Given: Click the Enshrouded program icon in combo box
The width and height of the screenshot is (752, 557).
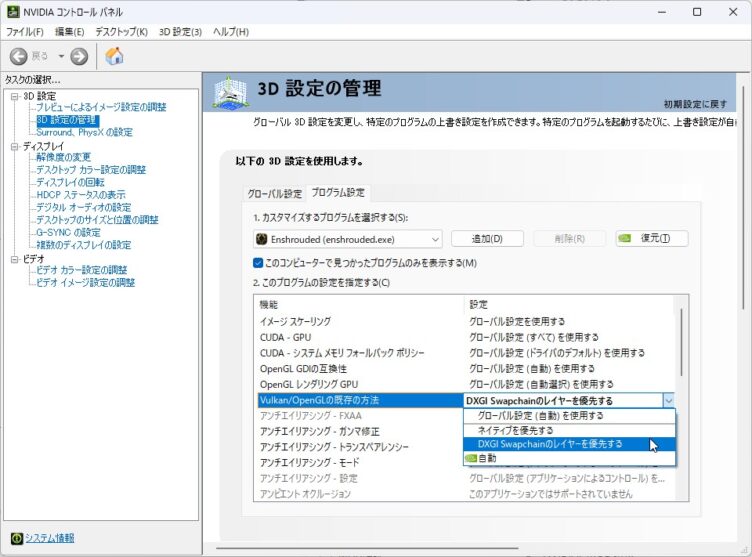Looking at the screenshot, I should 261,239.
